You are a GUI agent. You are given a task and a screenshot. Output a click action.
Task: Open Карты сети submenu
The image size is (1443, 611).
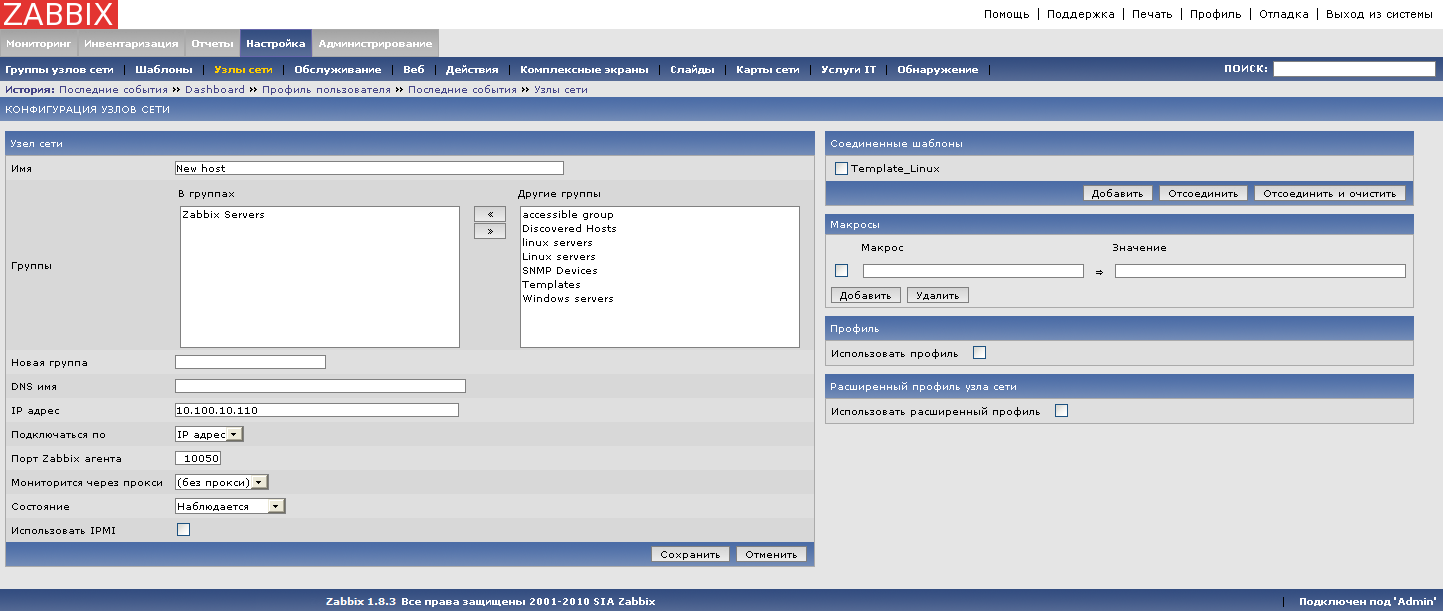coord(768,70)
